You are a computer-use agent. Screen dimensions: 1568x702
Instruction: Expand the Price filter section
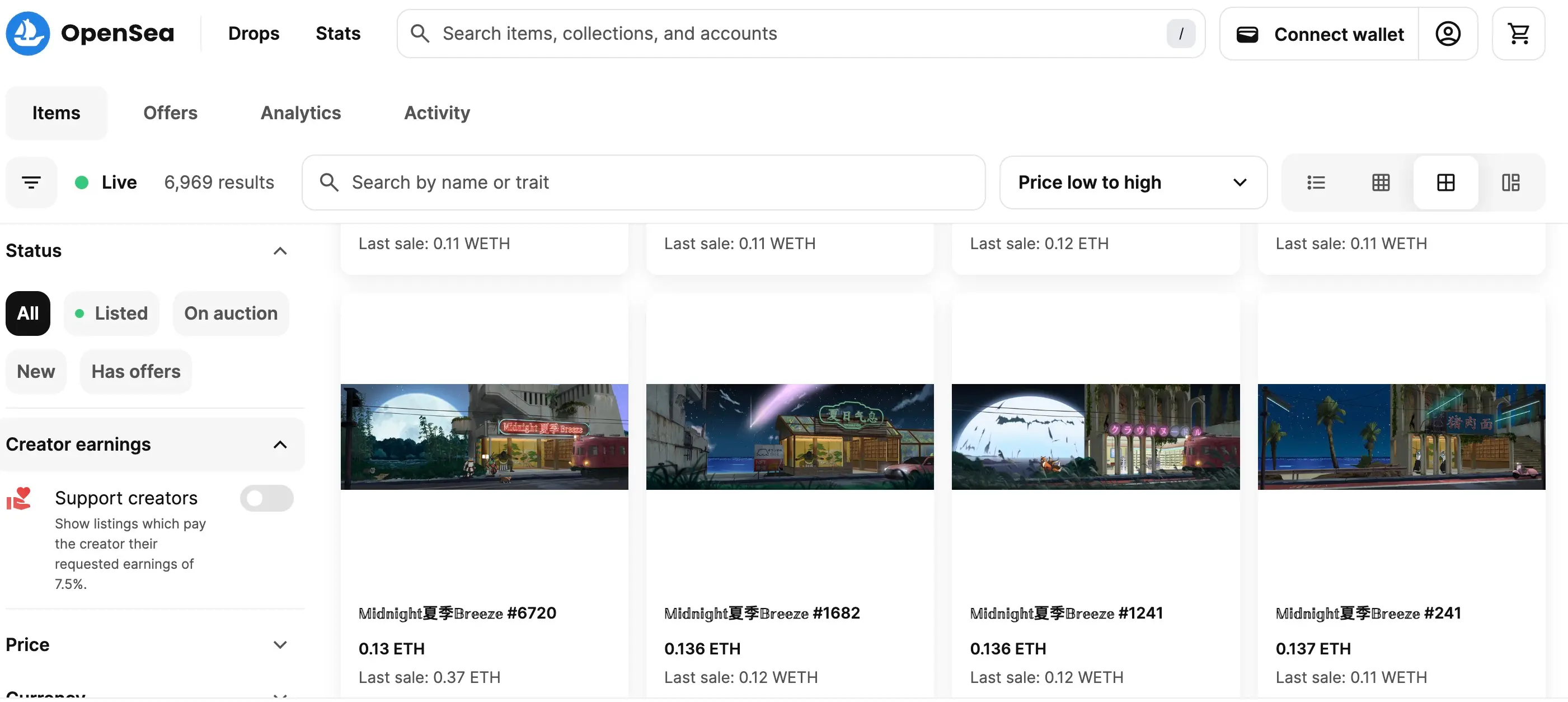[279, 644]
